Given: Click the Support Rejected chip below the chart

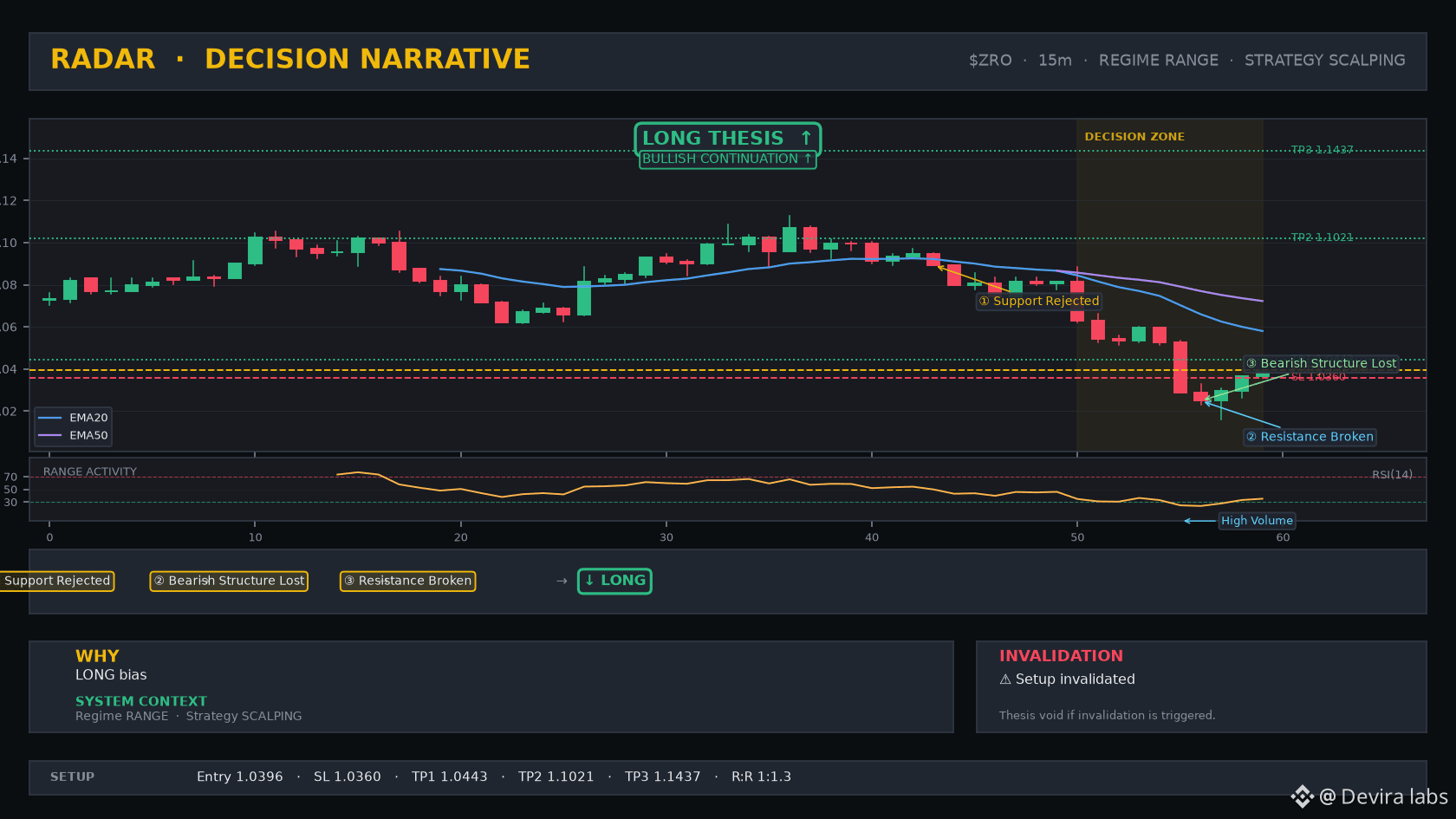Looking at the screenshot, I should click(x=56, y=581).
